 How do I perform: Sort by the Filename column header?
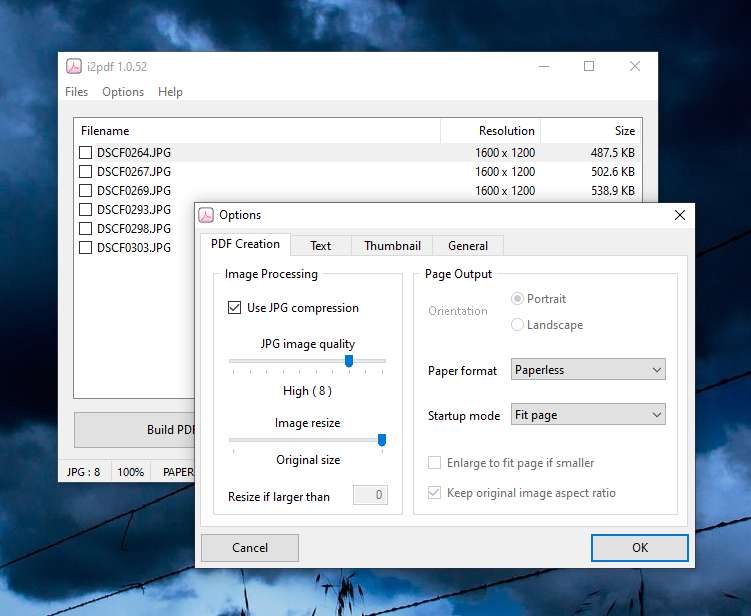click(257, 131)
